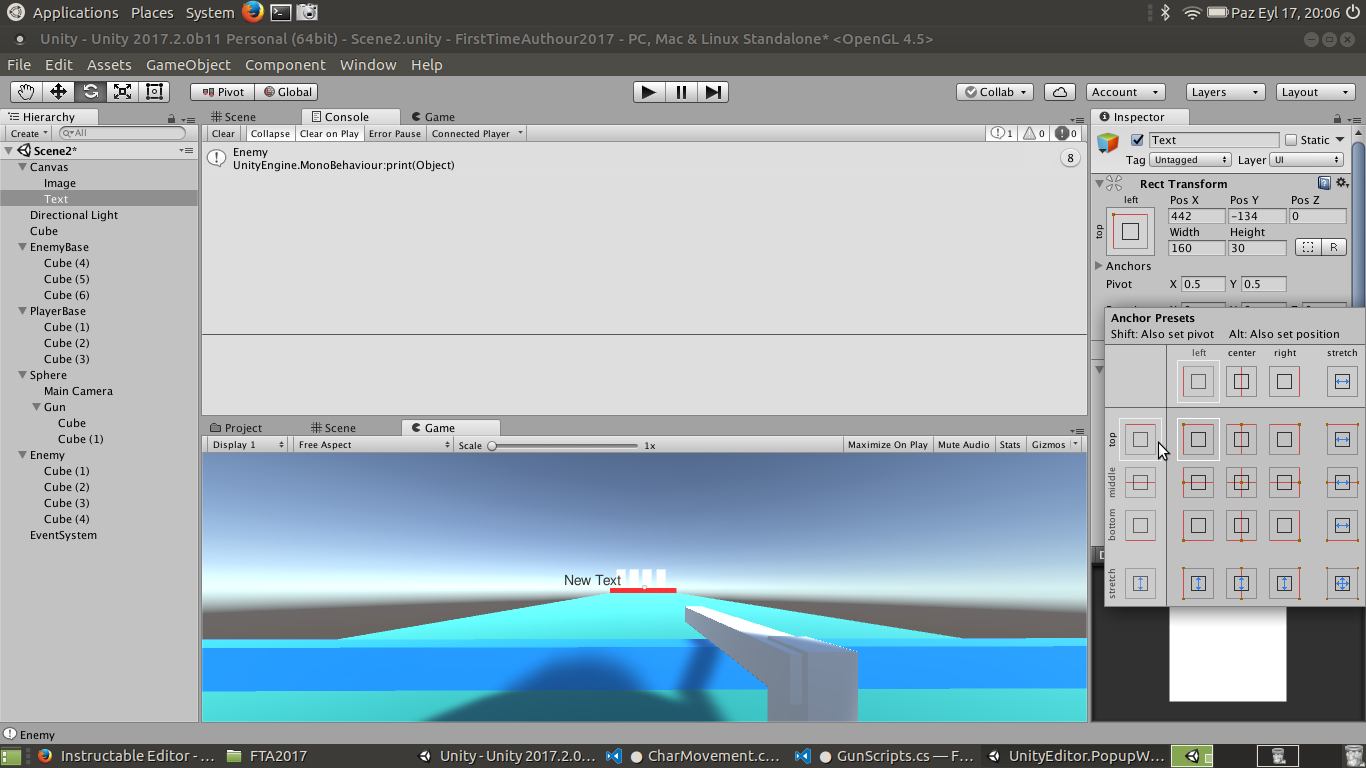The image size is (1366, 768).
Task: Toggle Clear on Play in Console
Action: 329,133
